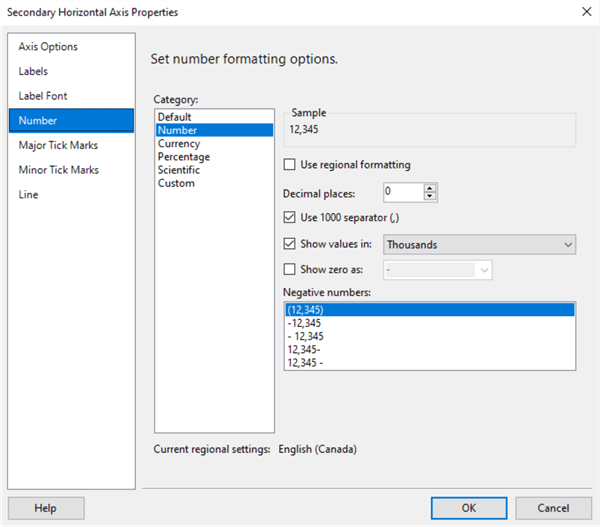Close the Axis Properties dialog window
Image resolution: width=600 pixels, height=527 pixels.
point(585,11)
